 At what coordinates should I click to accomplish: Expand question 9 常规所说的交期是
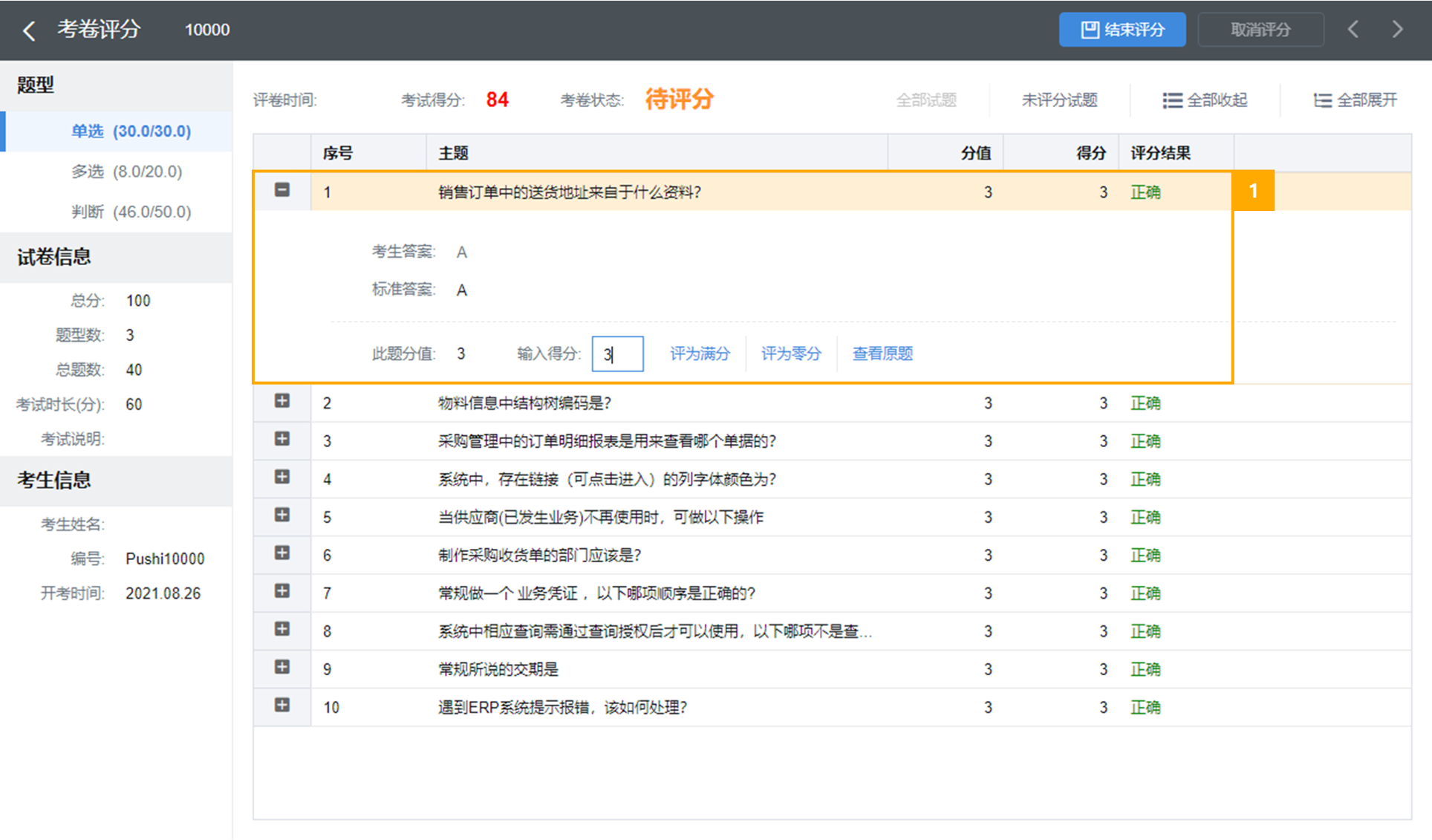[282, 667]
